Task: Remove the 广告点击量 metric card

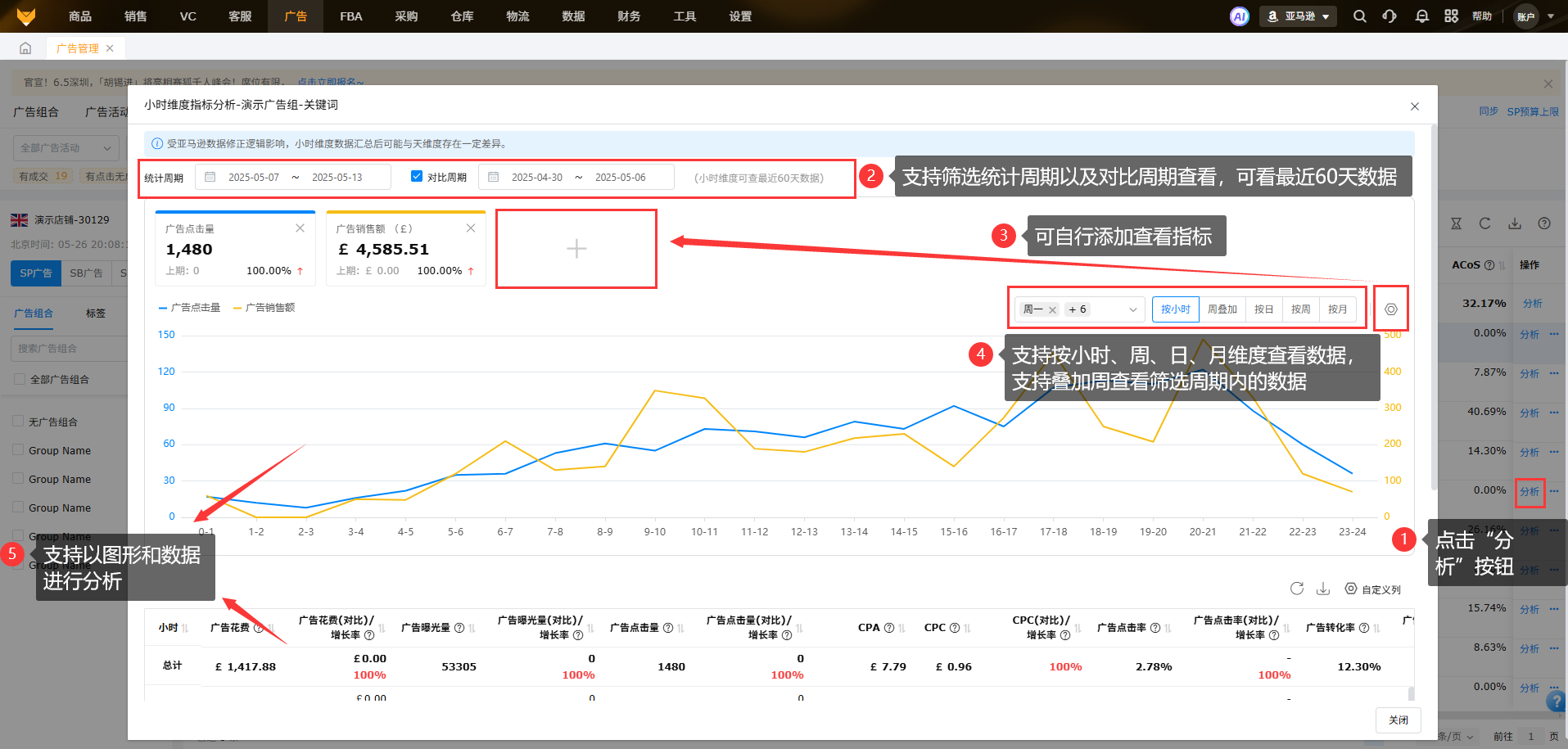Action: point(300,228)
